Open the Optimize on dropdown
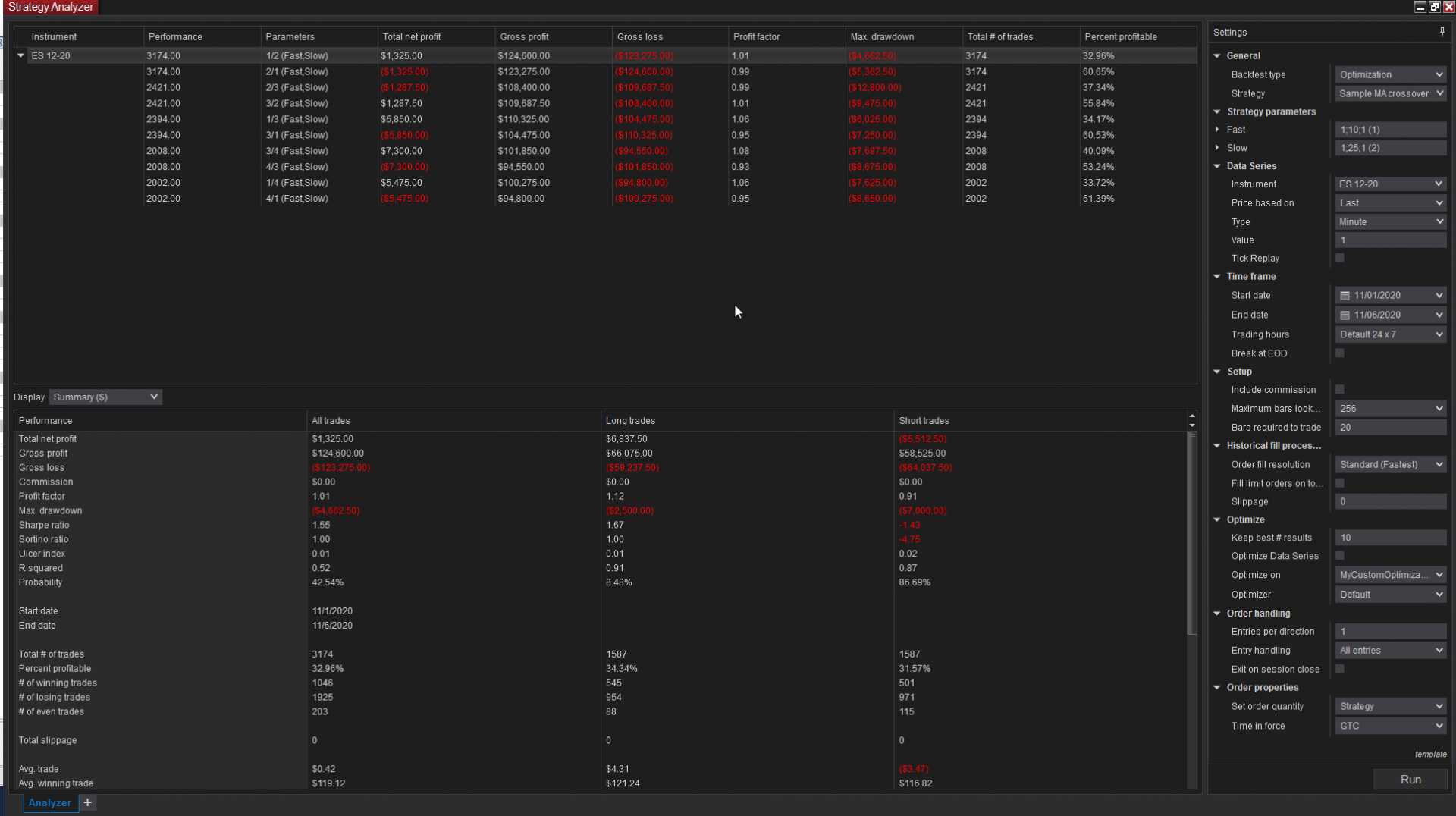 (1391, 575)
